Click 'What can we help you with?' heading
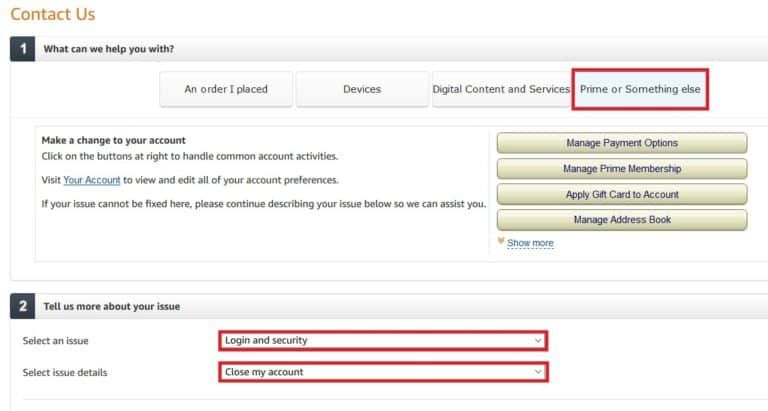 coord(109,49)
